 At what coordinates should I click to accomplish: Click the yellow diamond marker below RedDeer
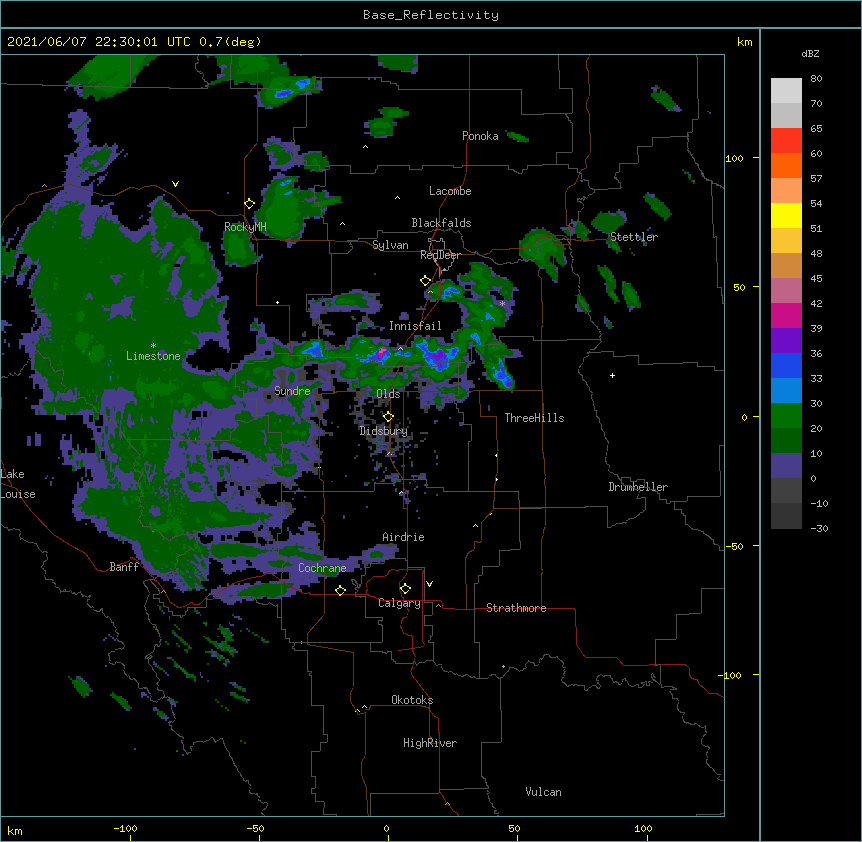click(x=425, y=281)
